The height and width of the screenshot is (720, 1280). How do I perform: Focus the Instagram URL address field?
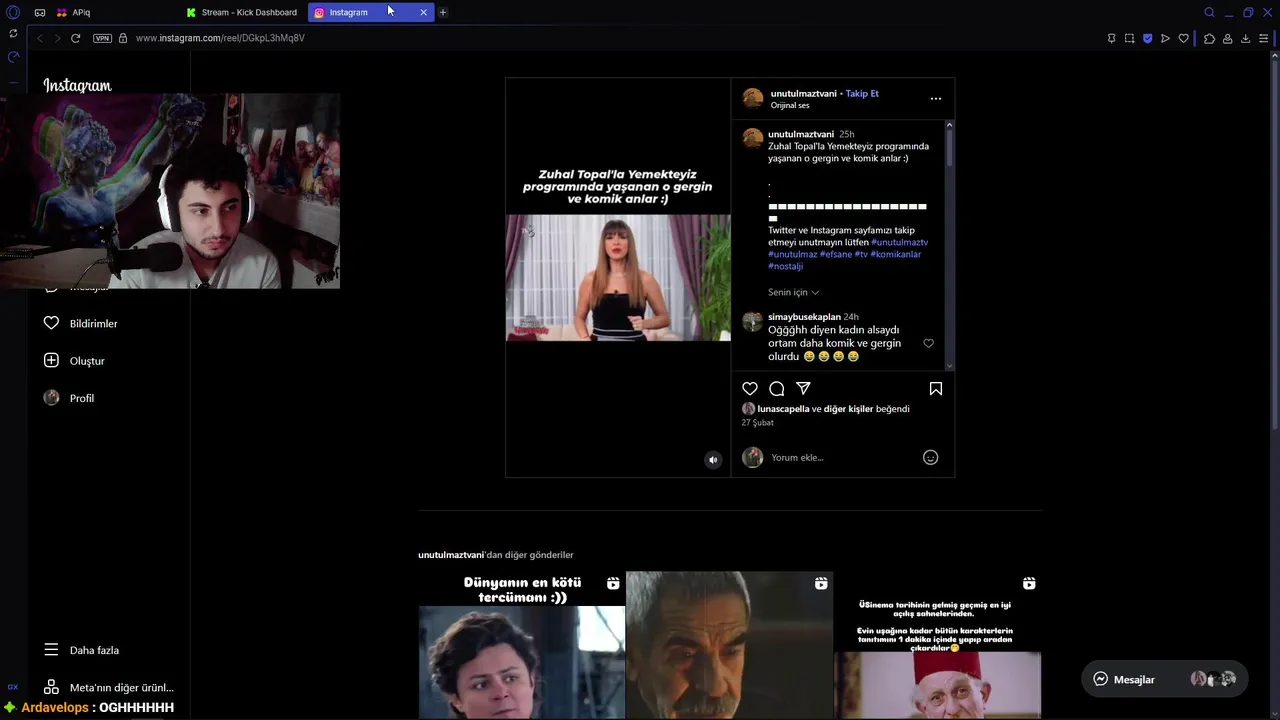pos(220,38)
